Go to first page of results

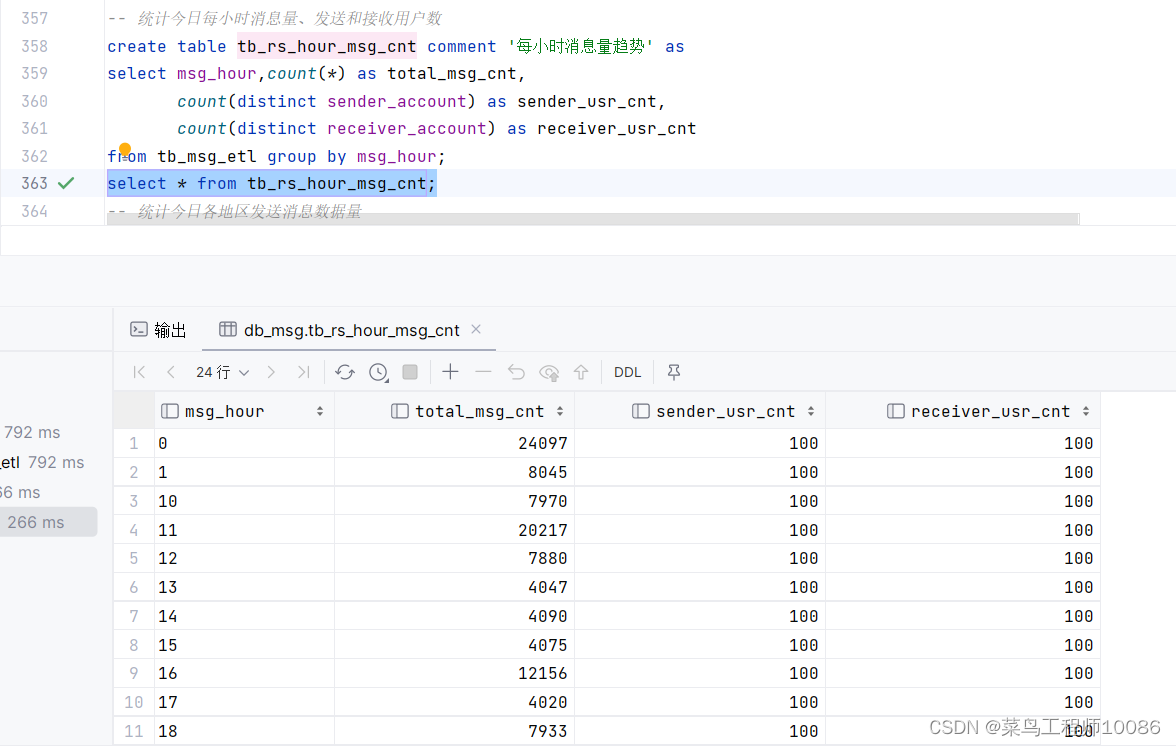click(x=139, y=372)
